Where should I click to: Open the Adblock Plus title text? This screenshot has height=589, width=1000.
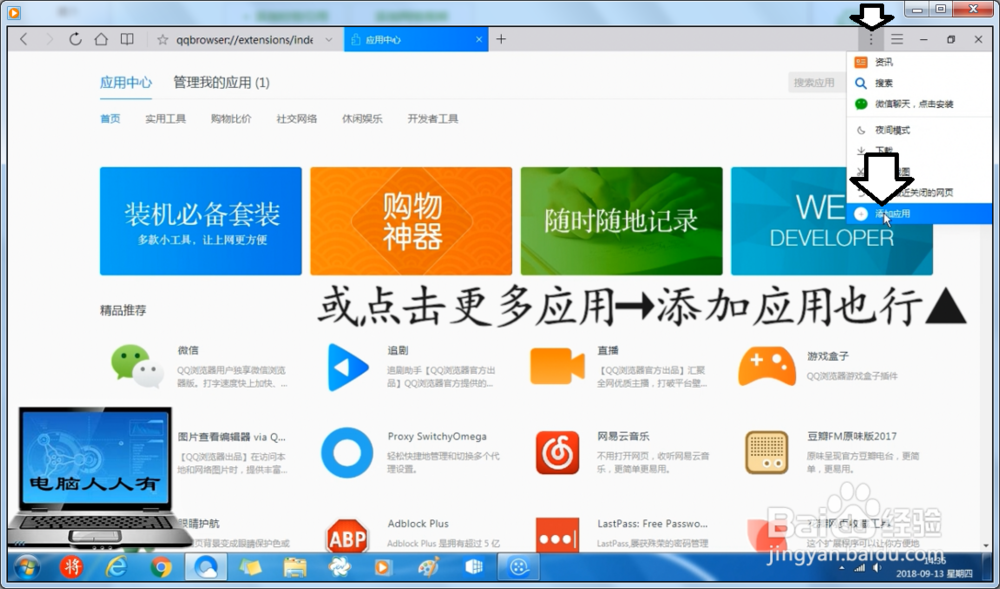418,523
